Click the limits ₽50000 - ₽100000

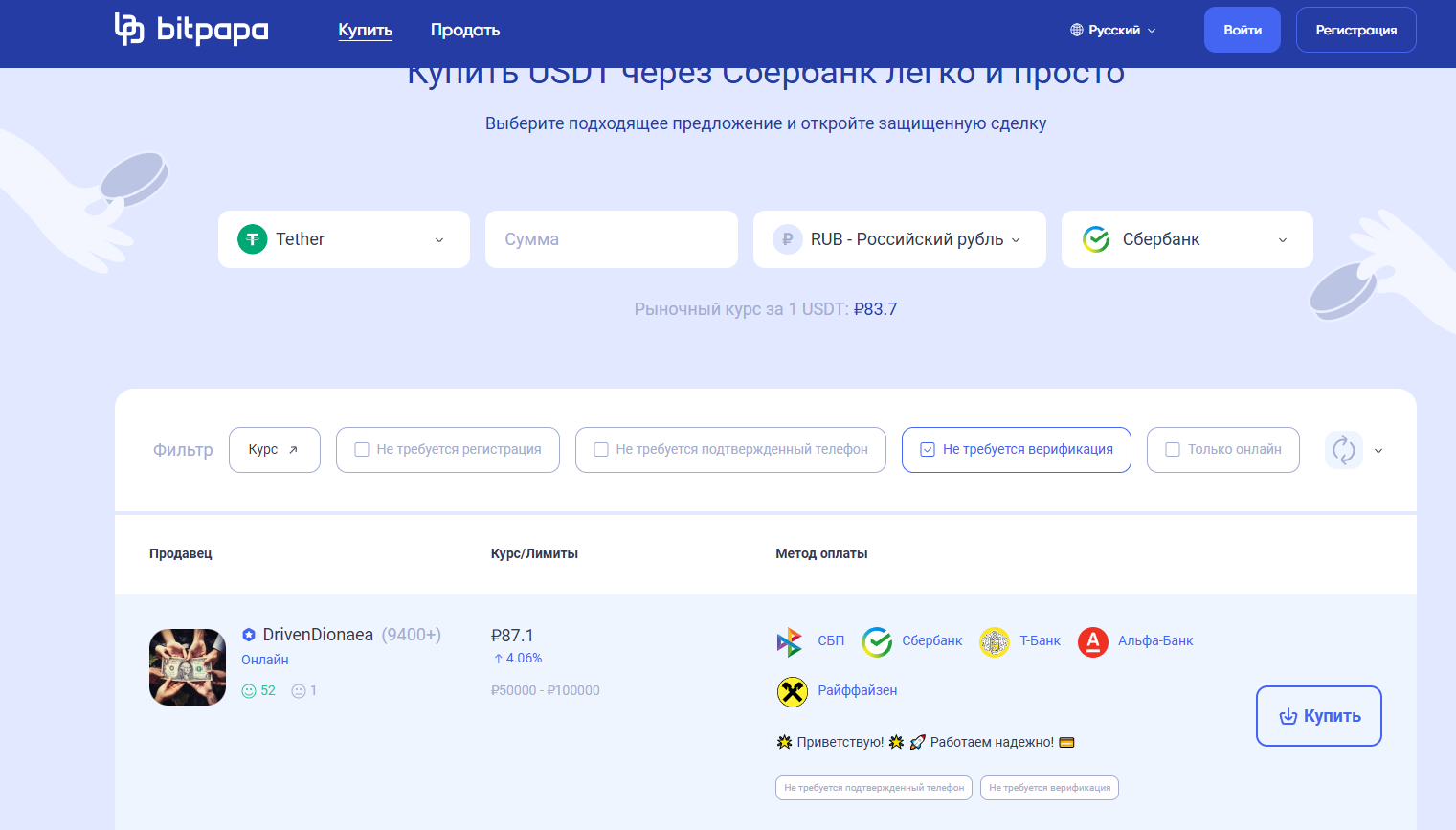(546, 691)
